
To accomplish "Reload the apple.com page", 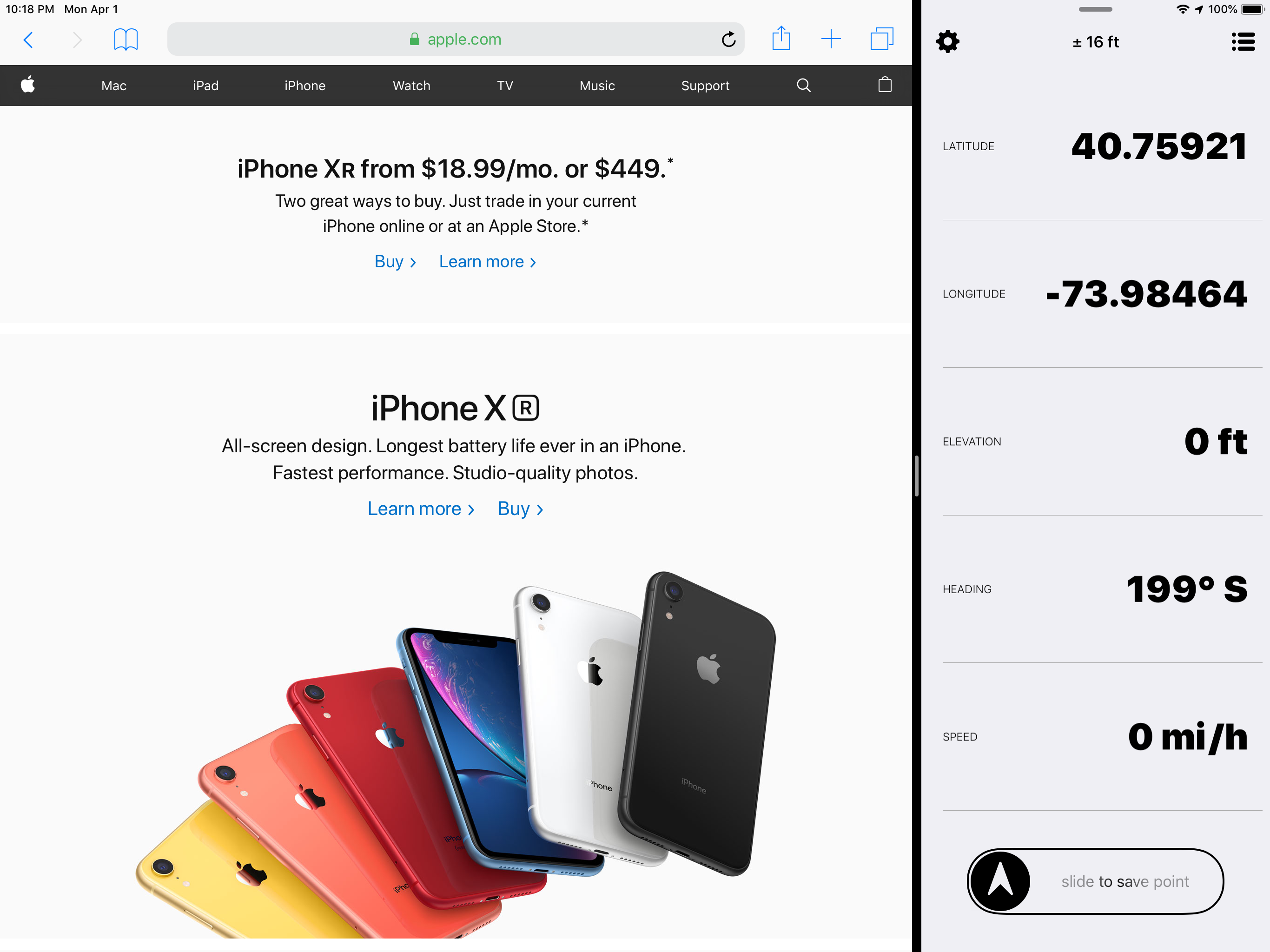I will click(x=728, y=39).
